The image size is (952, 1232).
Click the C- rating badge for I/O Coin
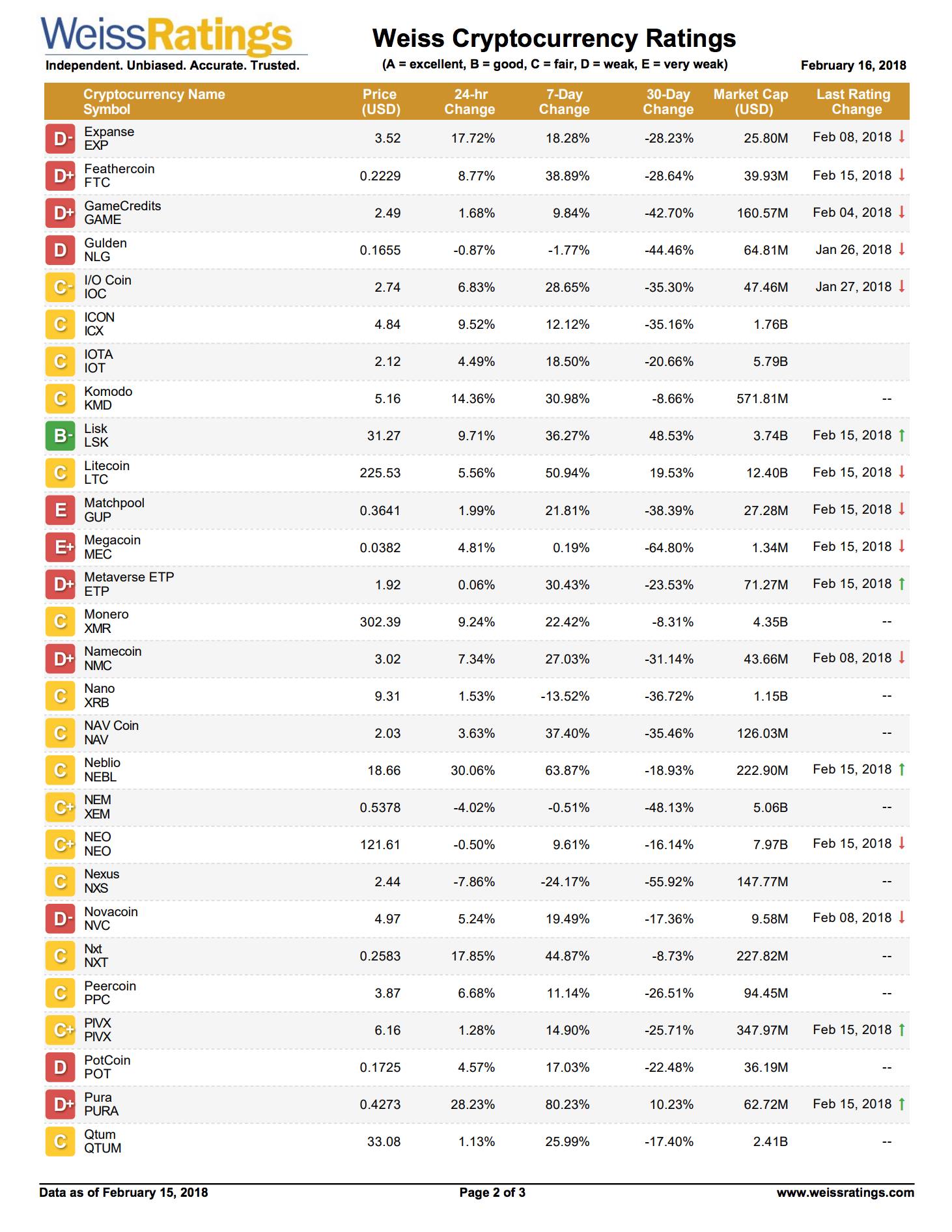61,287
